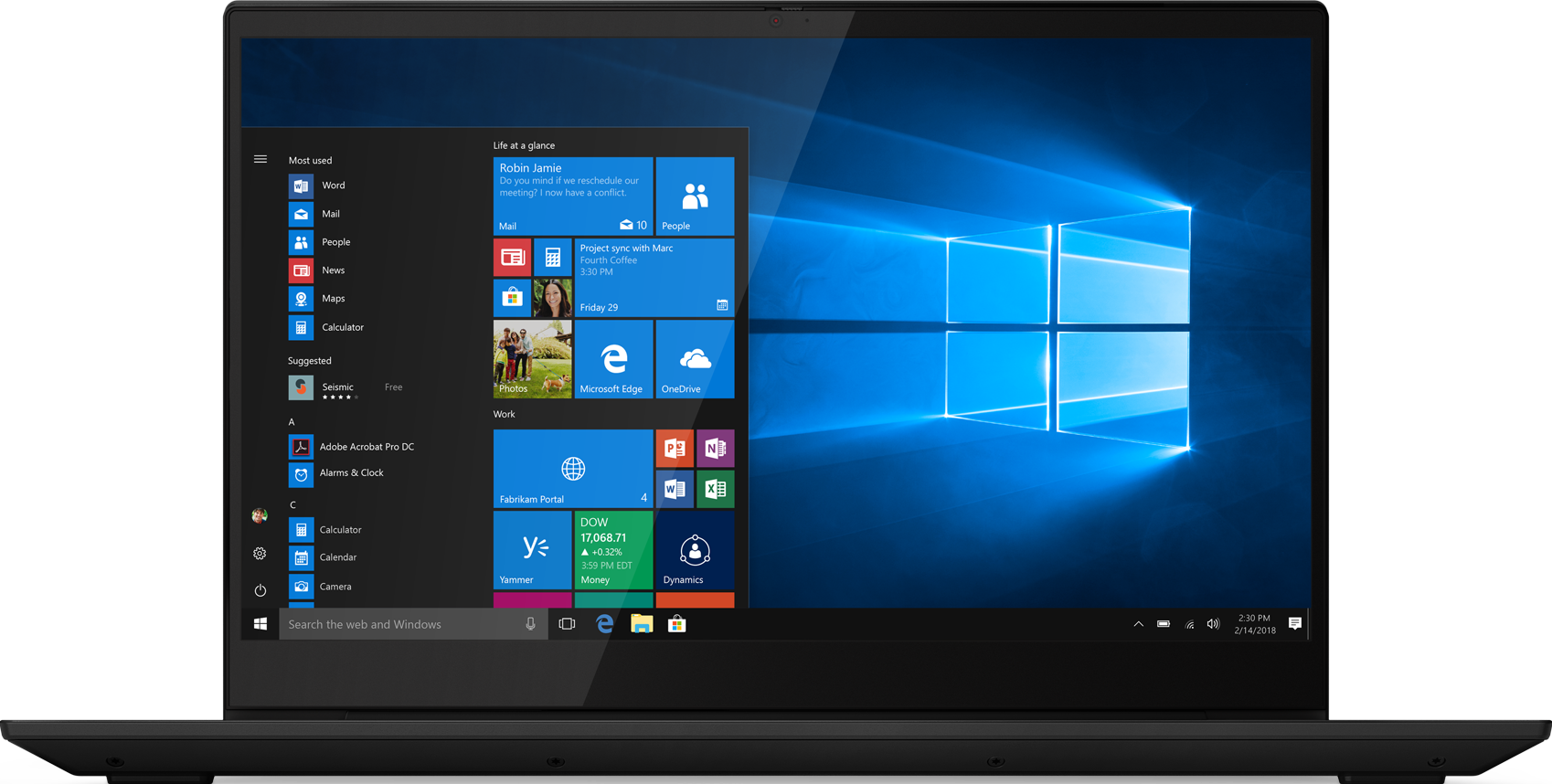Show hidden tray icons chevron
The image size is (1552, 784).
tap(1138, 624)
